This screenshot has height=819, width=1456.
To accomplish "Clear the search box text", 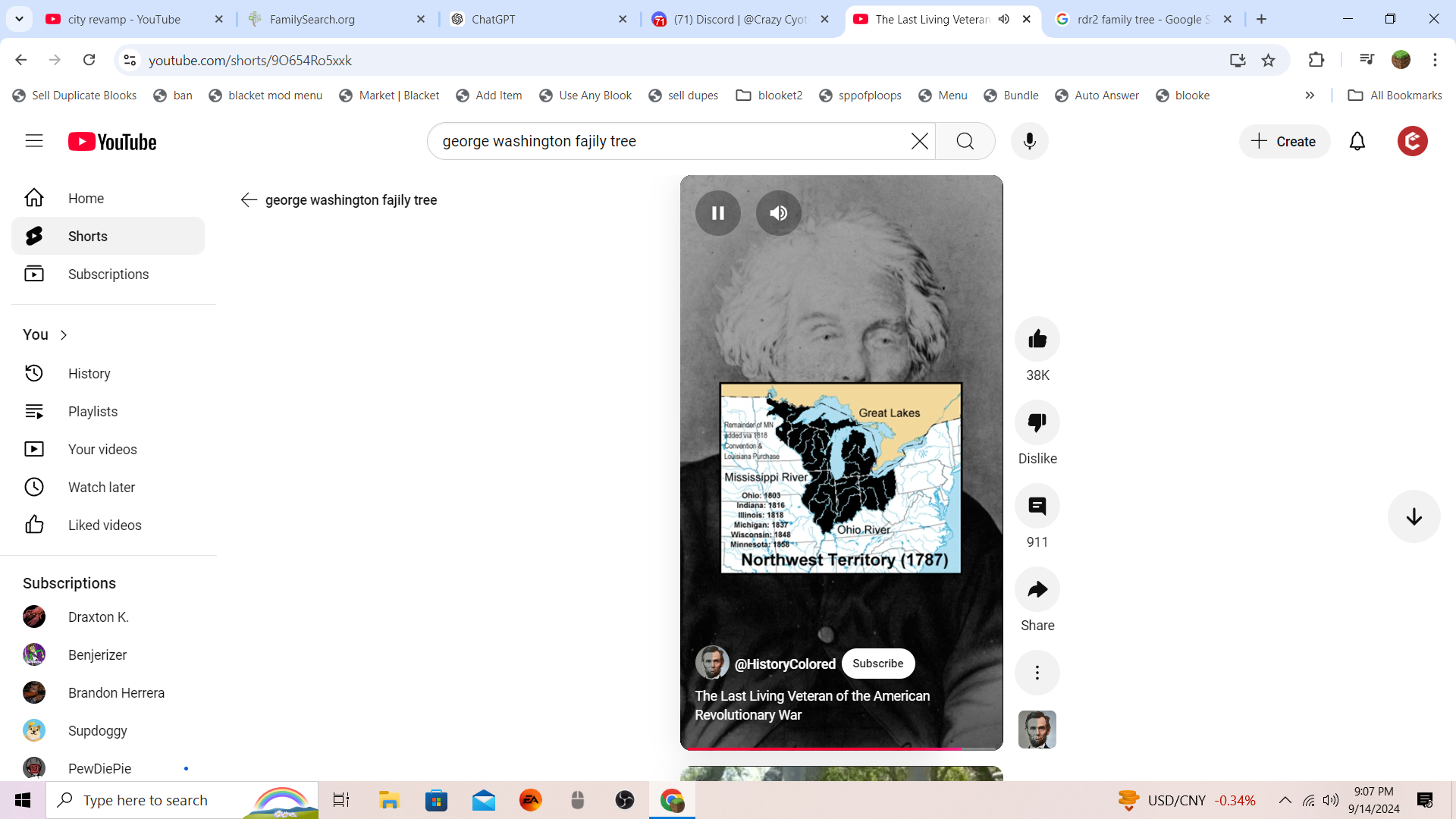I will click(919, 141).
